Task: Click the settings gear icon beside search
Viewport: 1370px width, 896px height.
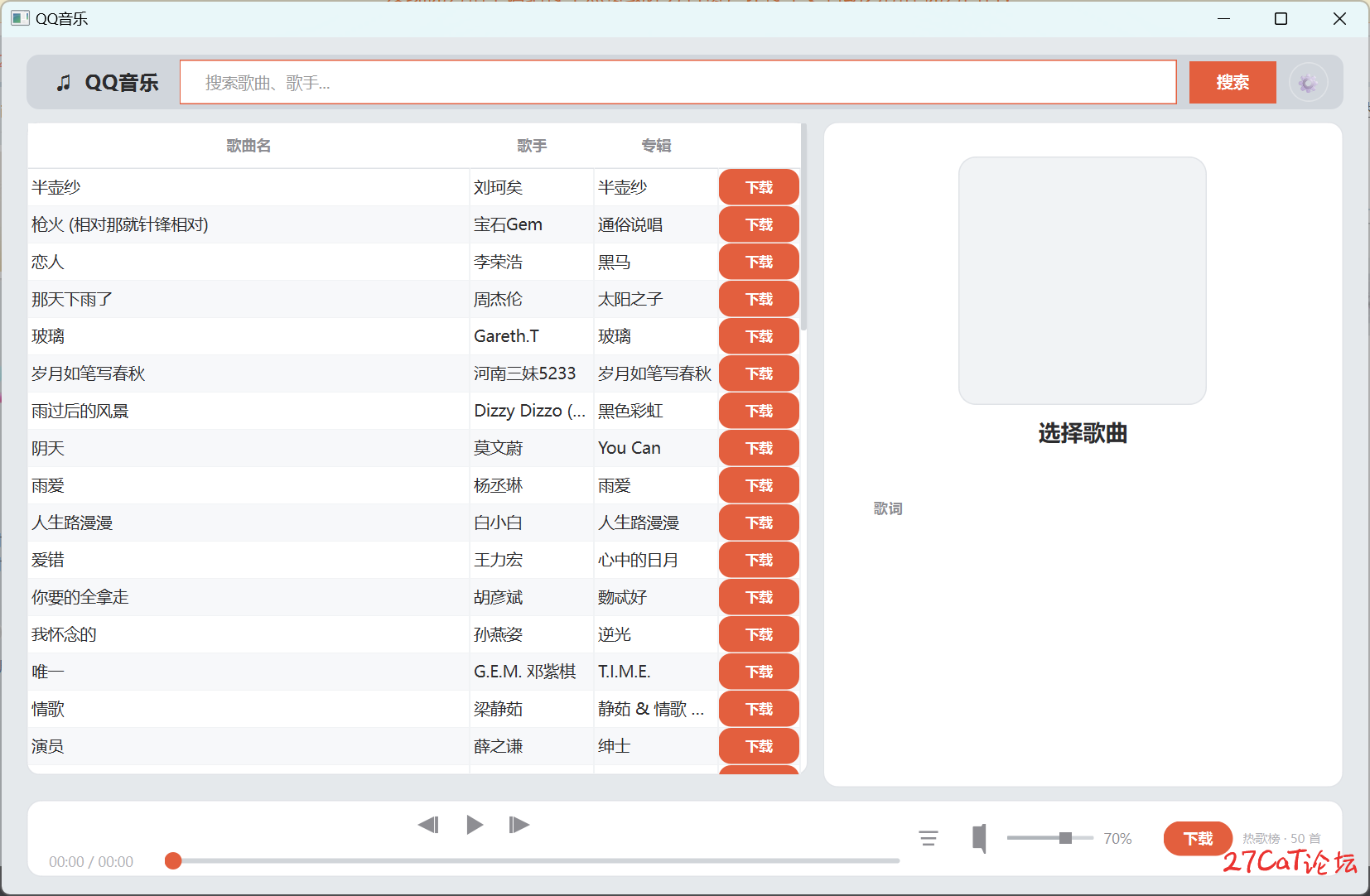Action: (1308, 83)
